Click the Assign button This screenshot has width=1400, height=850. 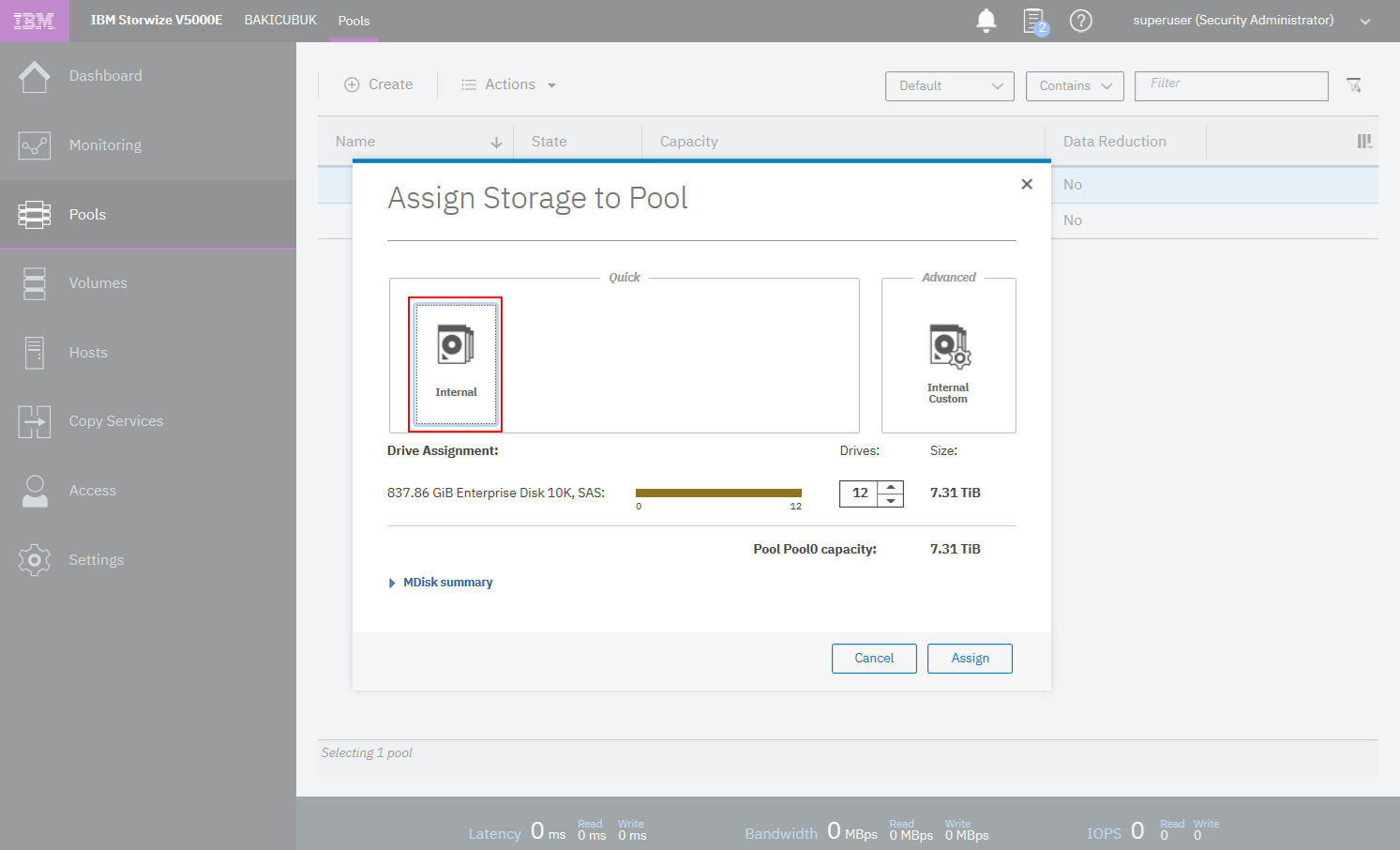[x=970, y=659]
